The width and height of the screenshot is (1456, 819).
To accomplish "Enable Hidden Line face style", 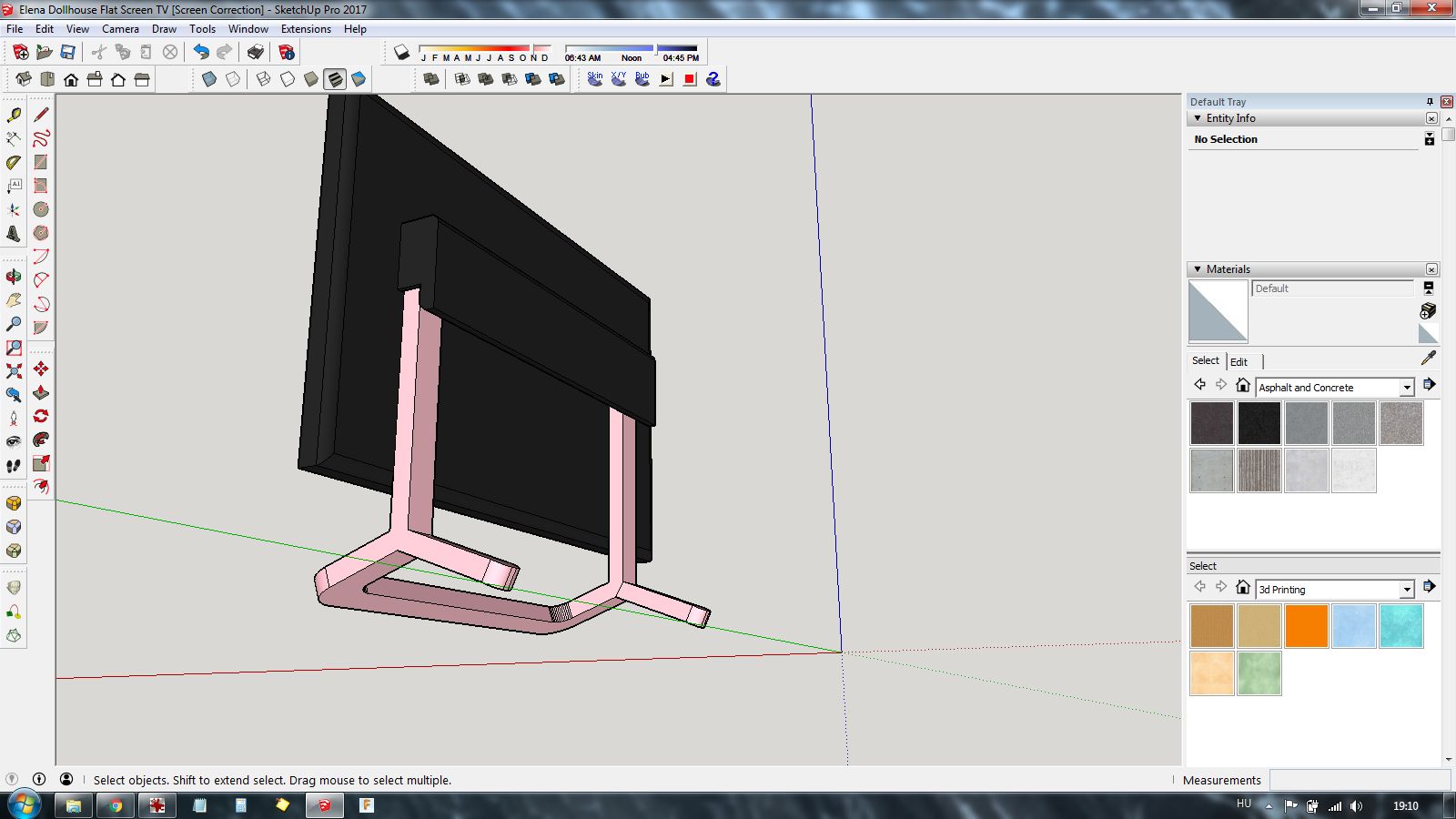I will (x=288, y=79).
